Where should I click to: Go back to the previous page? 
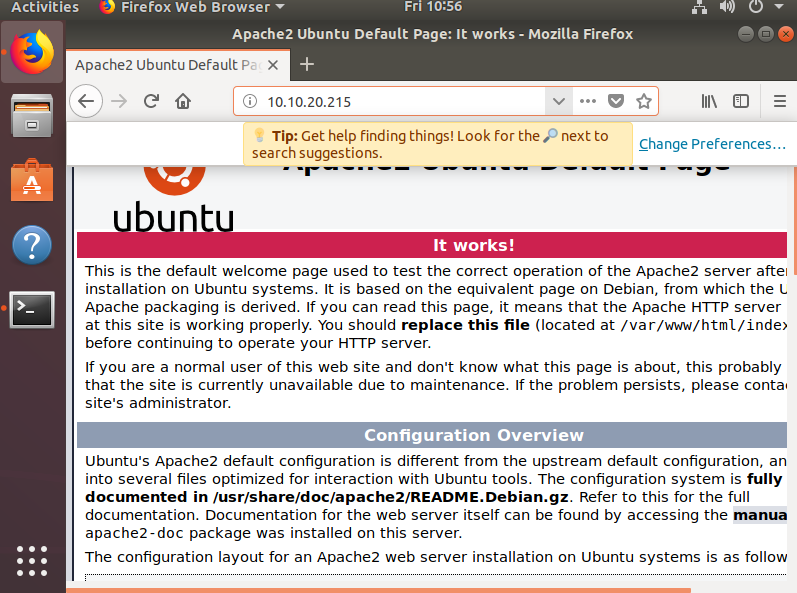point(86,101)
